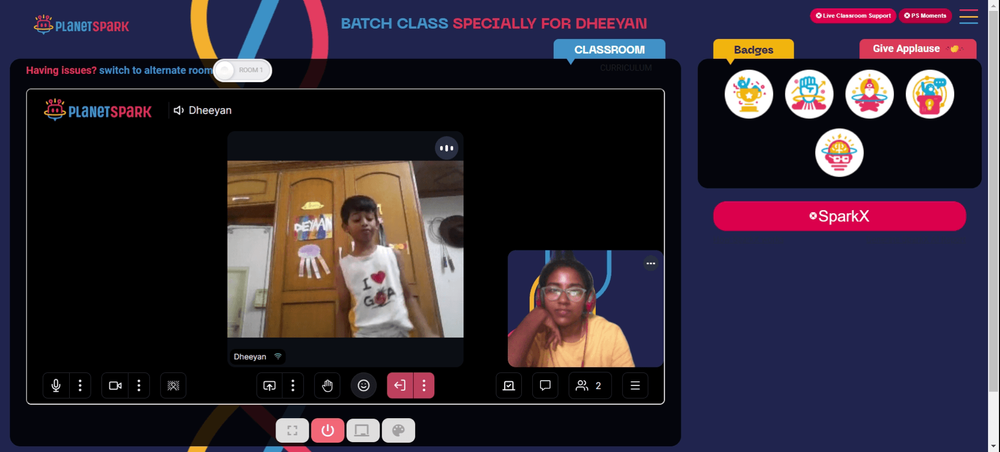The height and width of the screenshot is (452, 1000).
Task: Click the PlanetSpark logo inside the meeting window
Action: [x=98, y=110]
